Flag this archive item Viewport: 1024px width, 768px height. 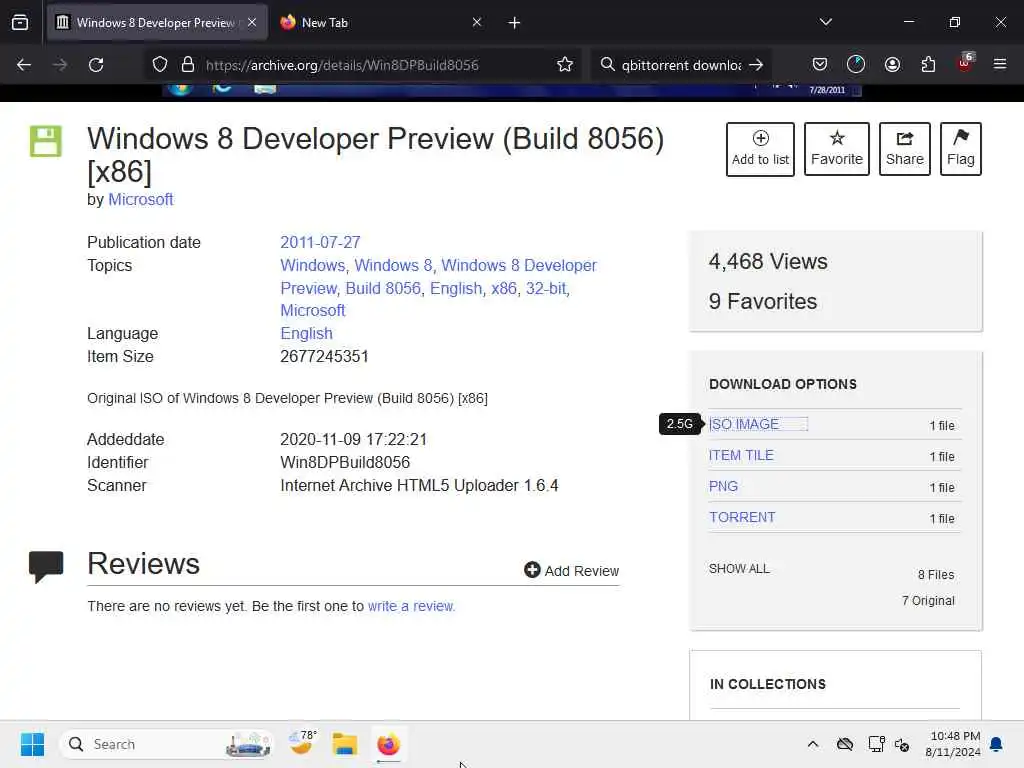coord(961,149)
